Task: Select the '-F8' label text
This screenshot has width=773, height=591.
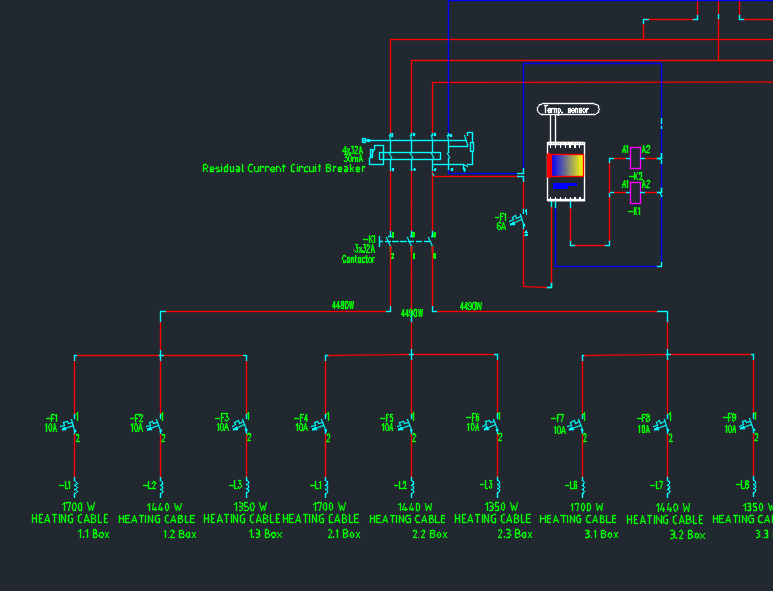Action: coord(643,419)
